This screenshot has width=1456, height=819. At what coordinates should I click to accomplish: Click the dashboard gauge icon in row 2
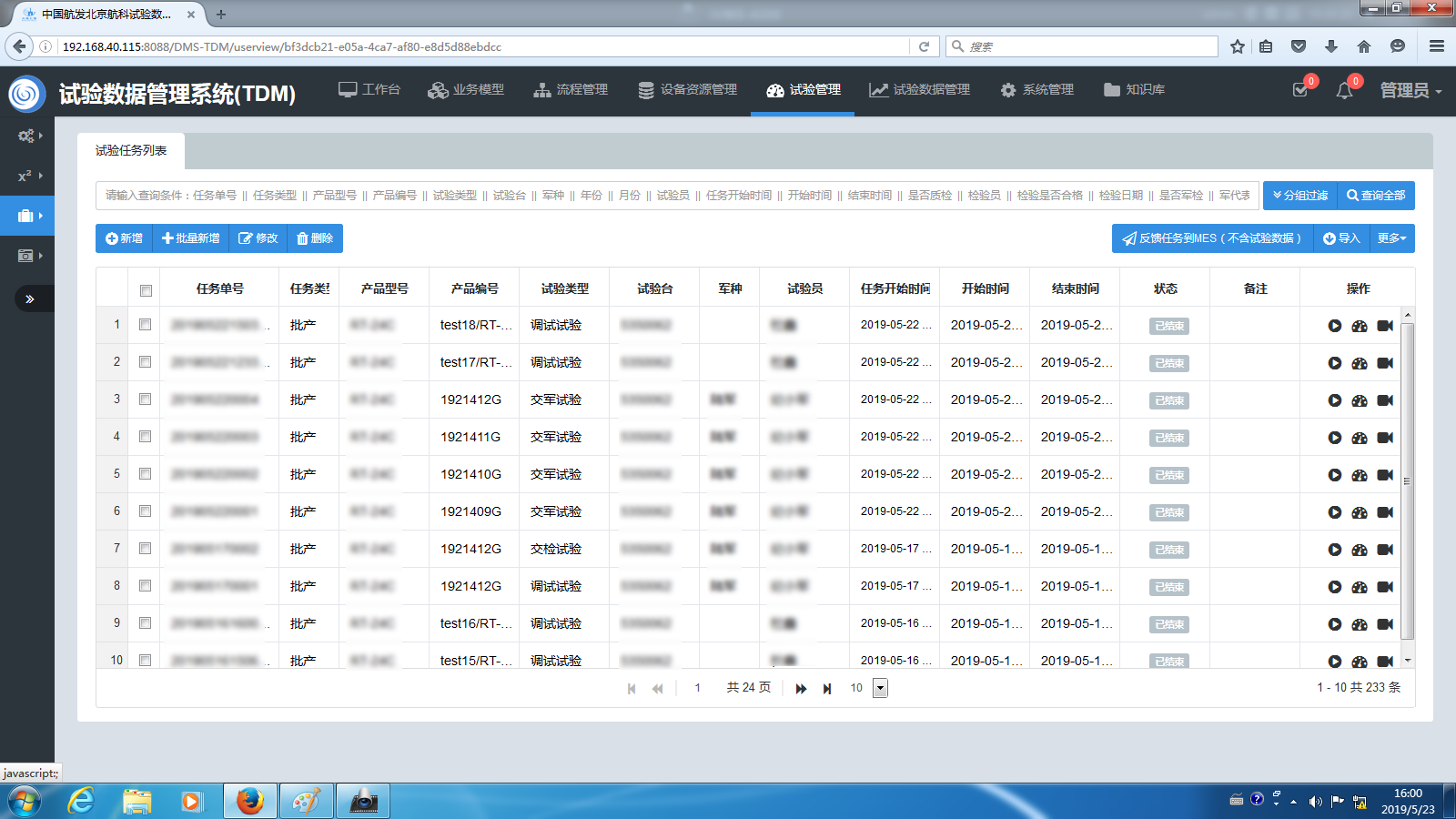point(1360,363)
